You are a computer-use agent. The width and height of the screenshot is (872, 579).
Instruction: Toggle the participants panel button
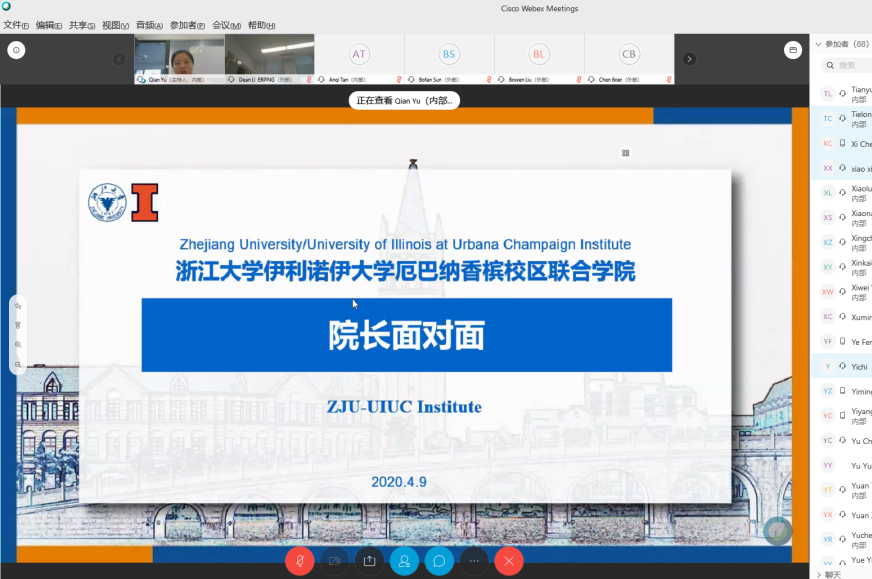tap(404, 561)
